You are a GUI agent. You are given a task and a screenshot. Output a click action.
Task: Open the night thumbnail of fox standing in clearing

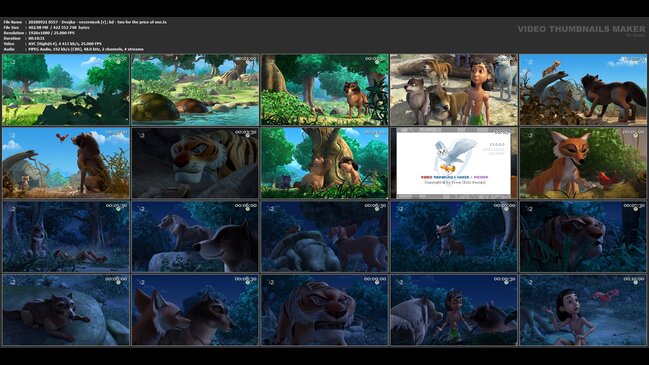(454, 236)
